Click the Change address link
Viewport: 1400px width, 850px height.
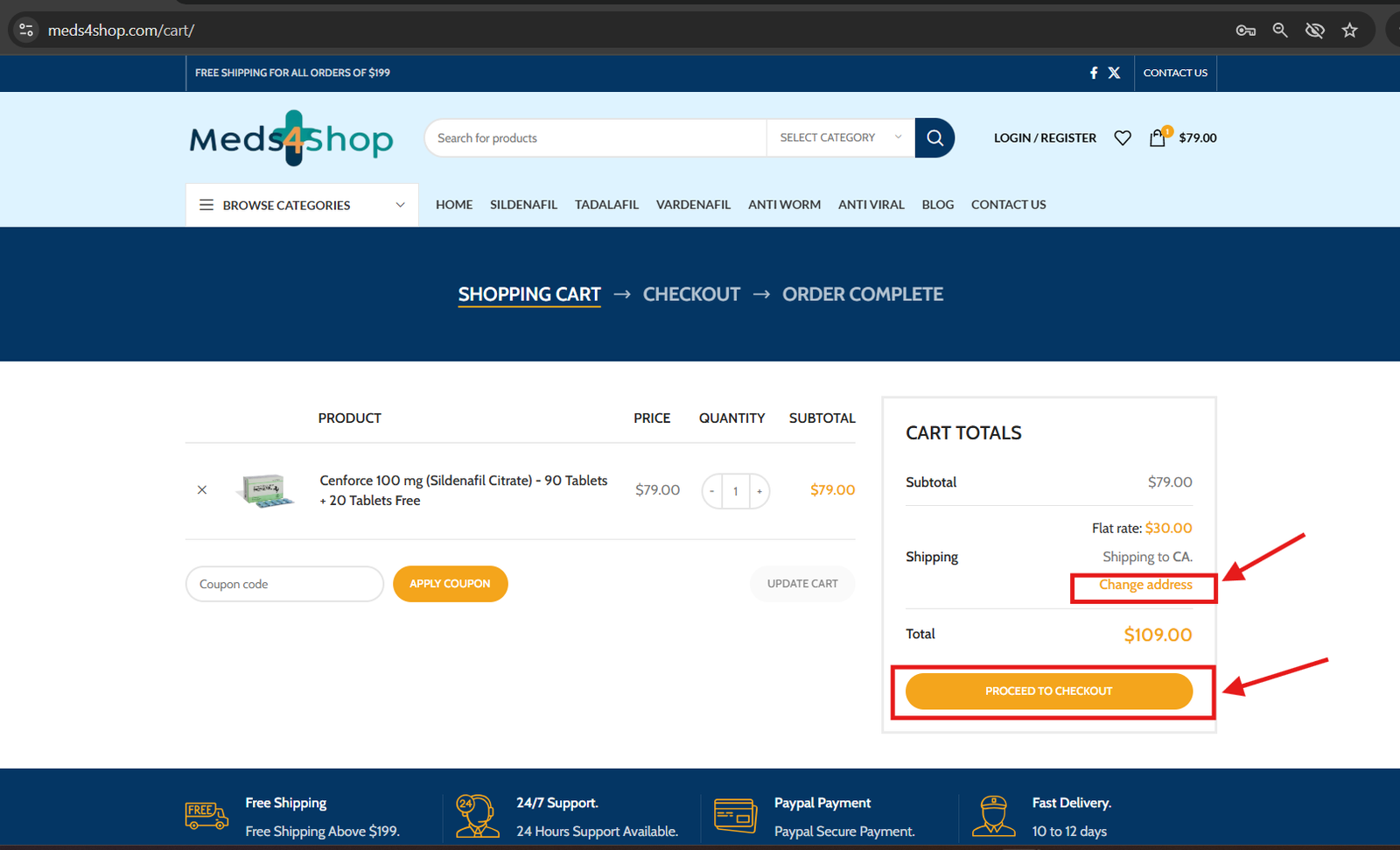click(x=1145, y=585)
